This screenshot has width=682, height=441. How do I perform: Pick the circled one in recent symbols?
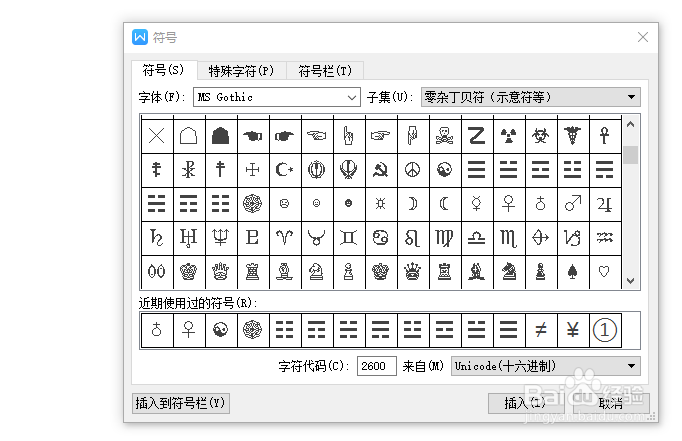click(605, 330)
